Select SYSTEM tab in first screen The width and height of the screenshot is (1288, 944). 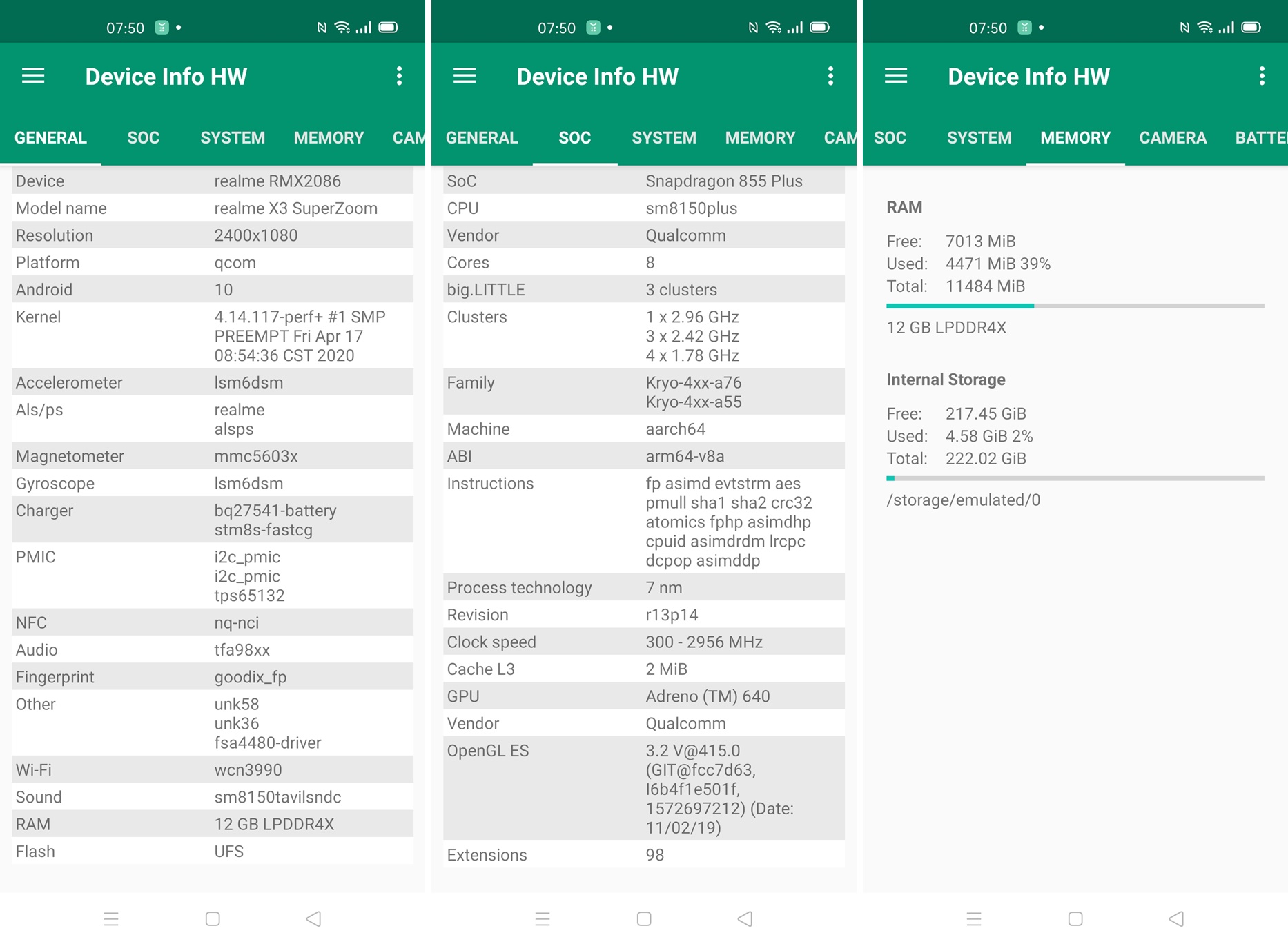(x=233, y=138)
